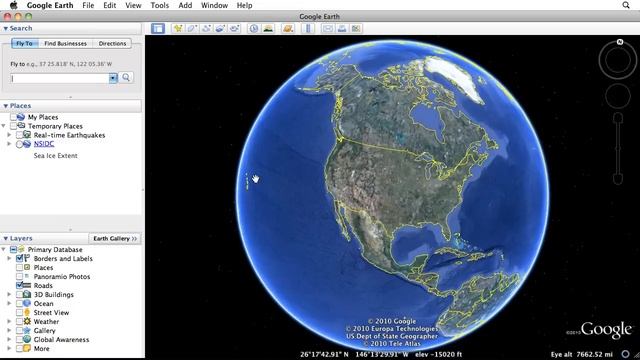This screenshot has width=640, height=360.
Task: Click the search magnifier button beside Fly To field
Action: (126, 78)
